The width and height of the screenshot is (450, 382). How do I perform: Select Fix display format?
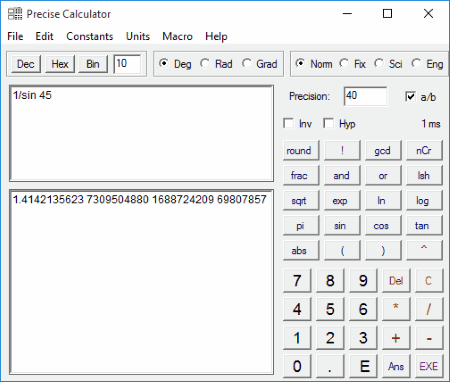coord(352,64)
